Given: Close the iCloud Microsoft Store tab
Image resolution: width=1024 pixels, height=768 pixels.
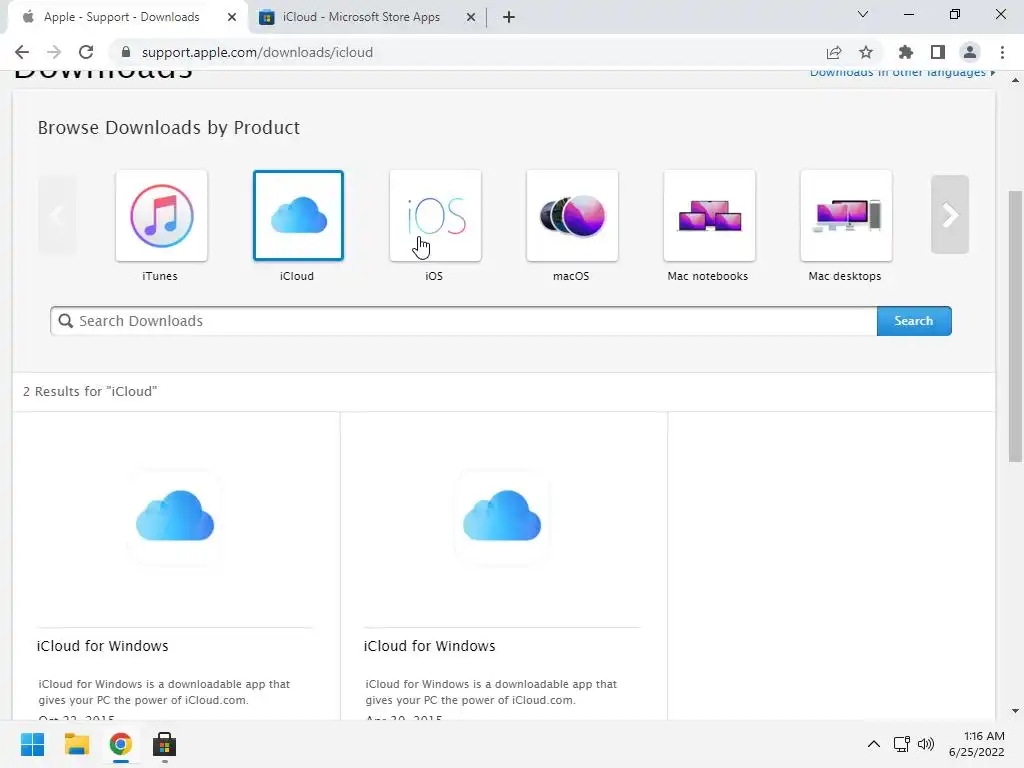Looking at the screenshot, I should click(x=471, y=17).
